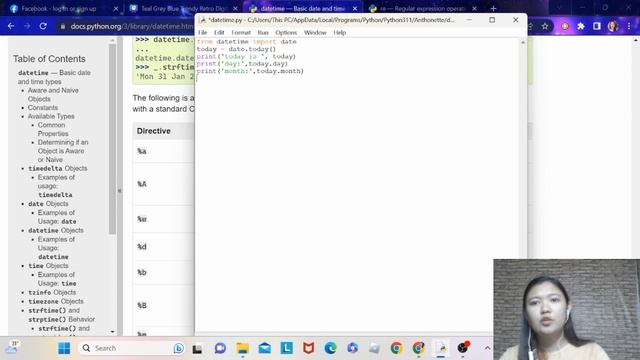Click the scroll-up arrow in IDLE editor

pyautogui.click(x=523, y=42)
